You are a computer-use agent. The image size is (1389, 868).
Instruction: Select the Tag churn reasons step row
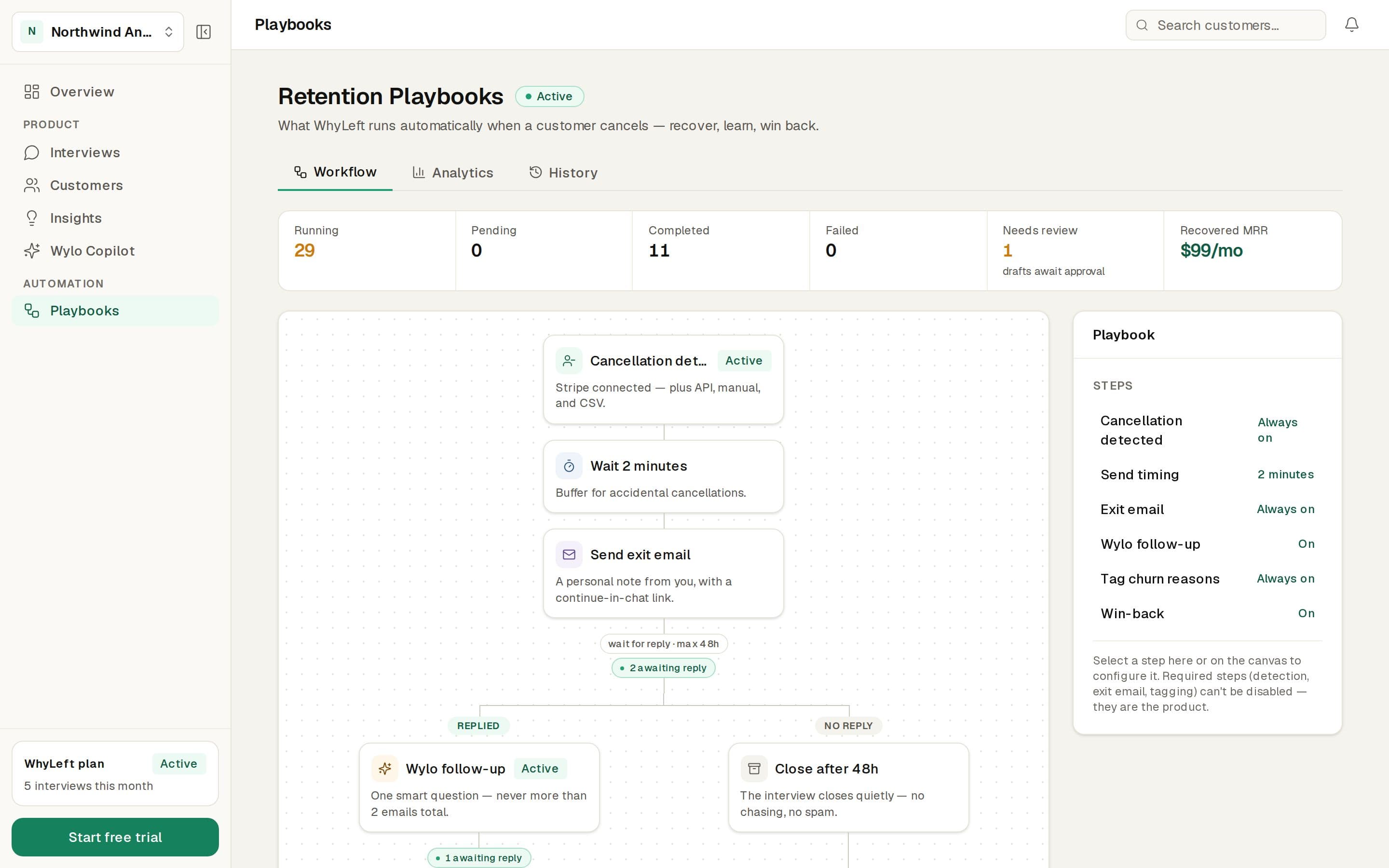point(1207,579)
